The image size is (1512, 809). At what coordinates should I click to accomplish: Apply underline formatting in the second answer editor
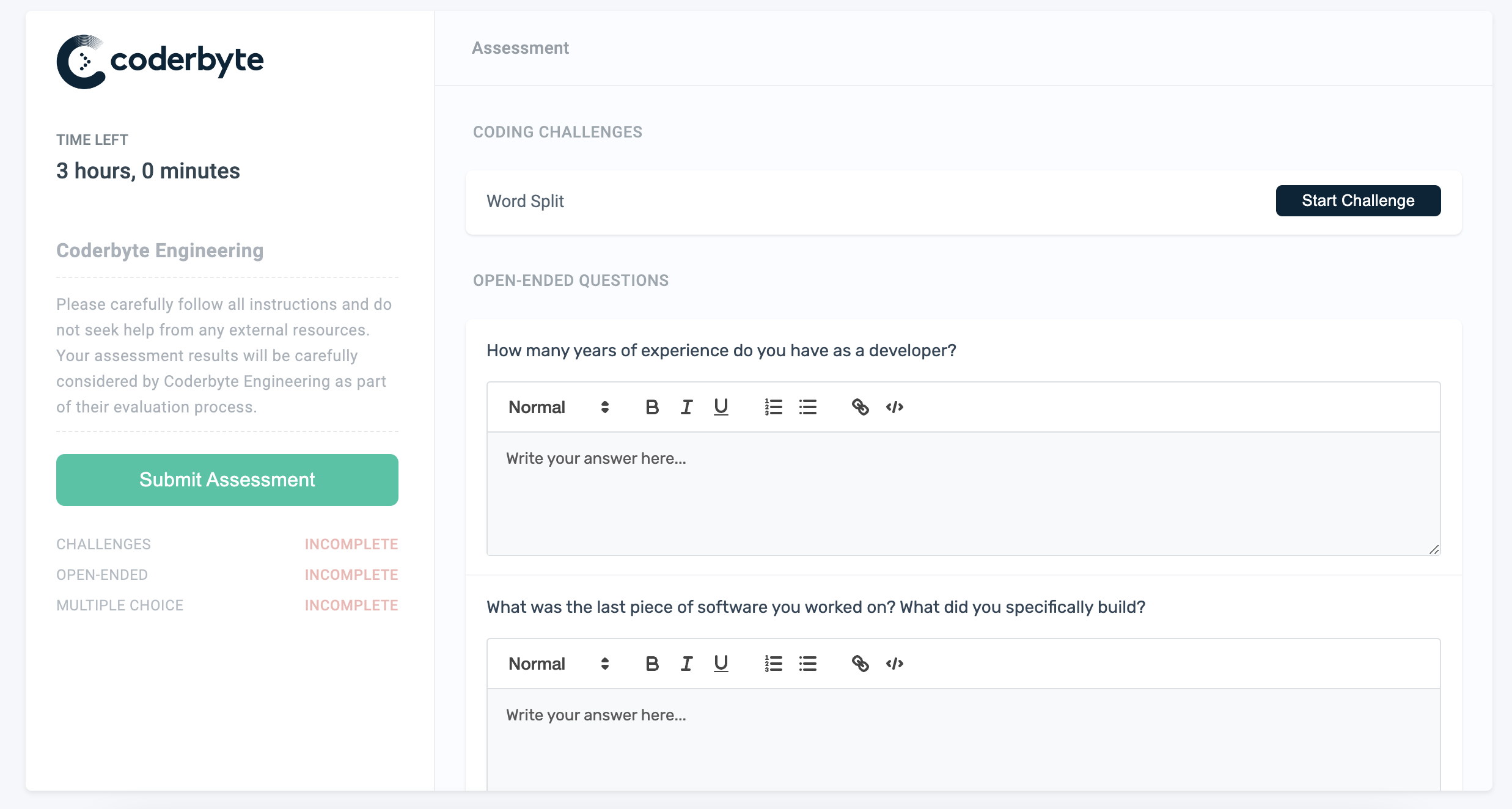(x=721, y=664)
